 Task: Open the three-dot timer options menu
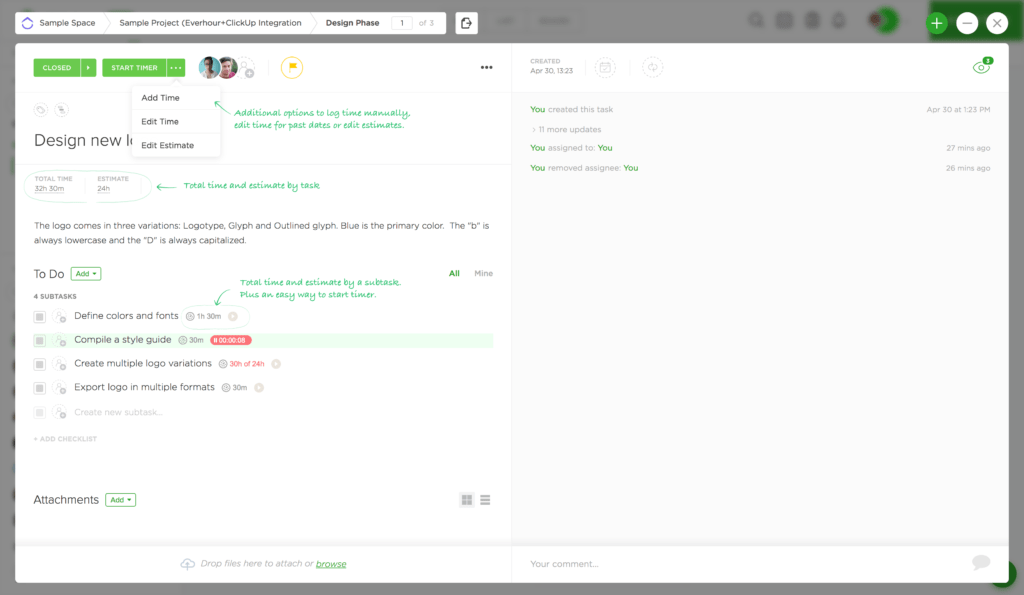pyautogui.click(x=175, y=68)
